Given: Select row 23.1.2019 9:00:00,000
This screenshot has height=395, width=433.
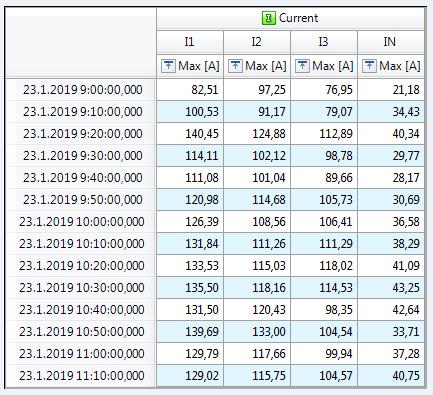Looking at the screenshot, I should [x=215, y=90].
